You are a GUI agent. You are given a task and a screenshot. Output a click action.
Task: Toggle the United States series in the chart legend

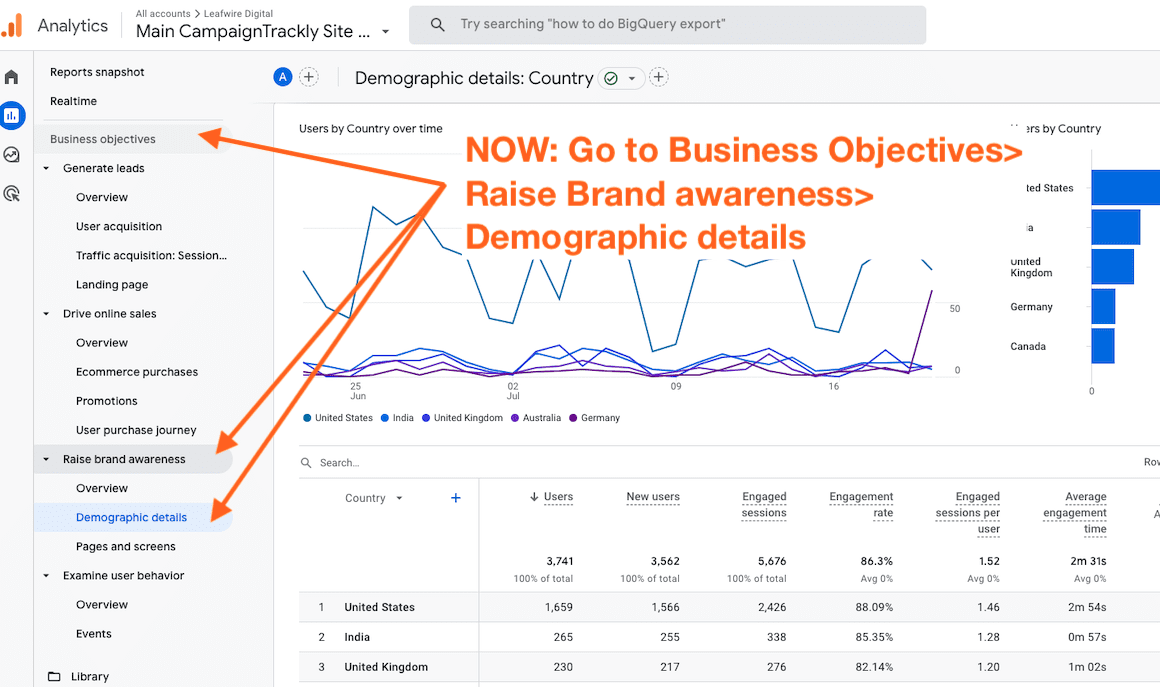point(338,417)
